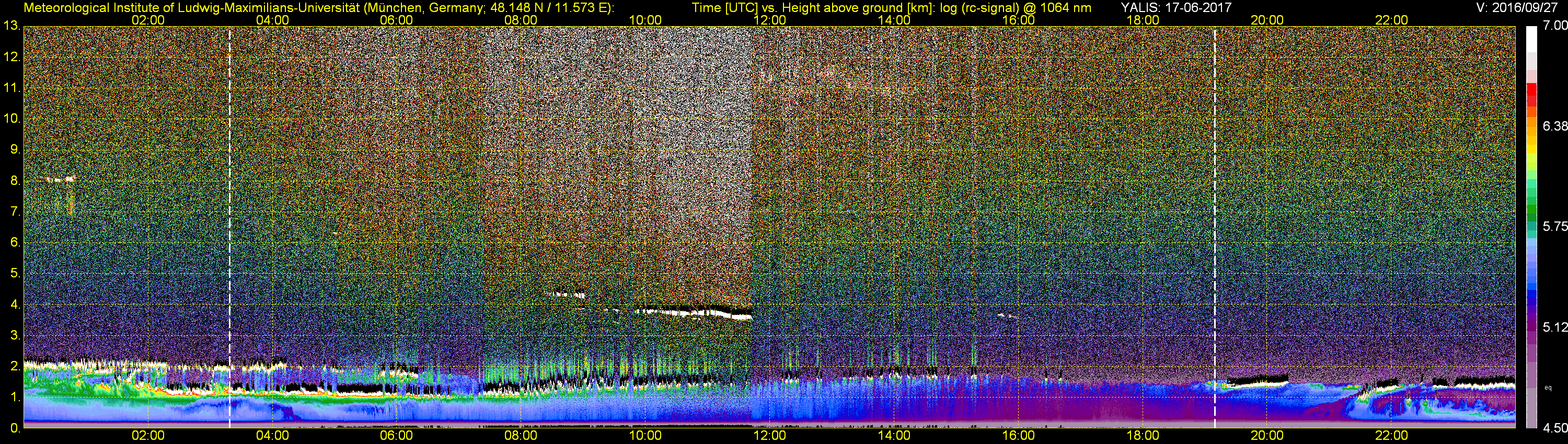Image resolution: width=1568 pixels, height=444 pixels.
Task: Click the height axis label 13
Action: 11,26
